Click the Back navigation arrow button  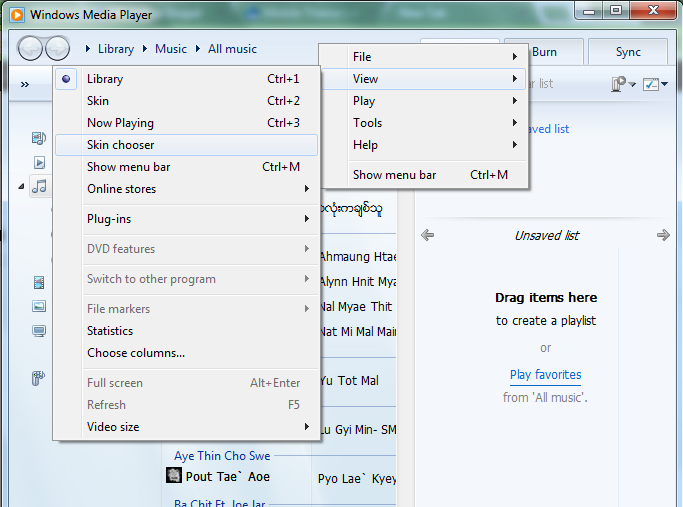point(30,48)
